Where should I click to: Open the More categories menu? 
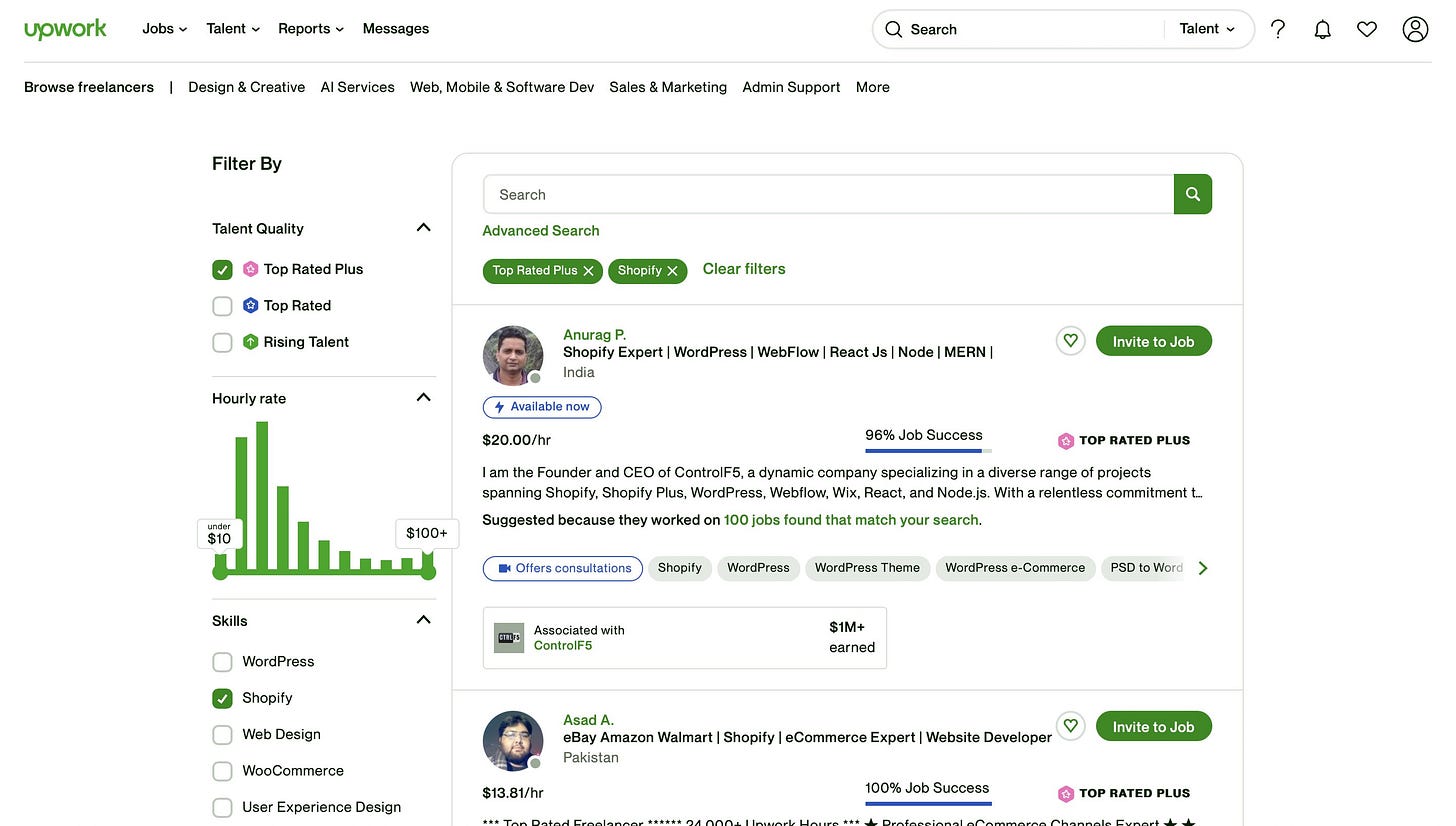(x=873, y=87)
